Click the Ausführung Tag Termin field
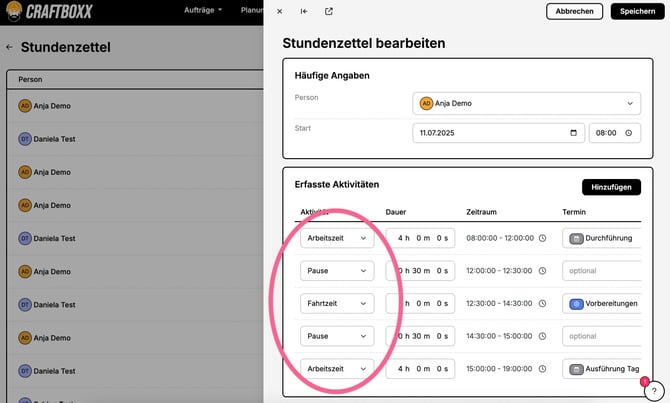 602,369
